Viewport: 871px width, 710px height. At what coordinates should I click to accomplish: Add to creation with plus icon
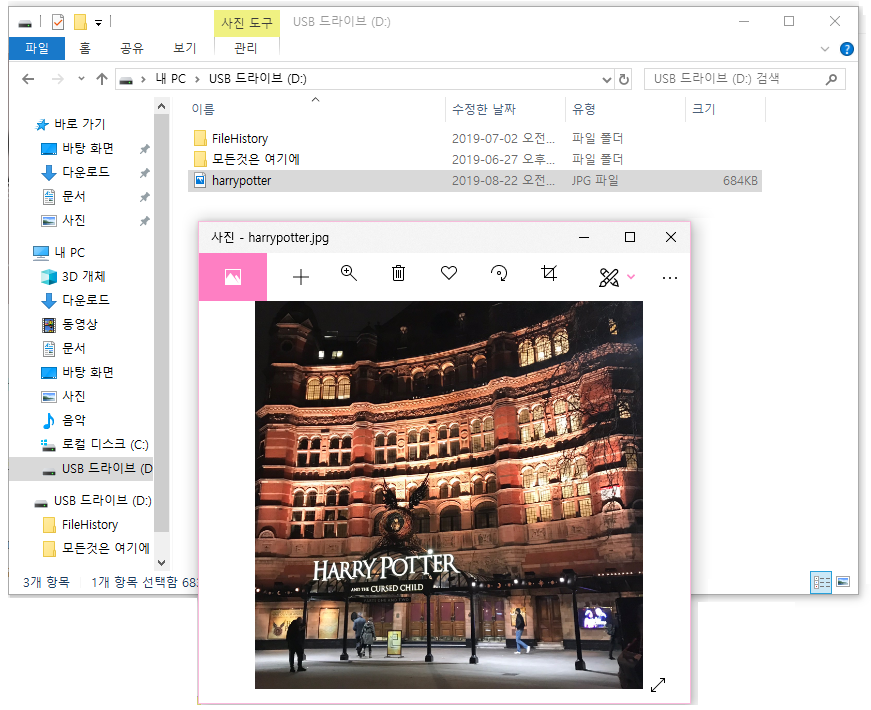point(301,277)
